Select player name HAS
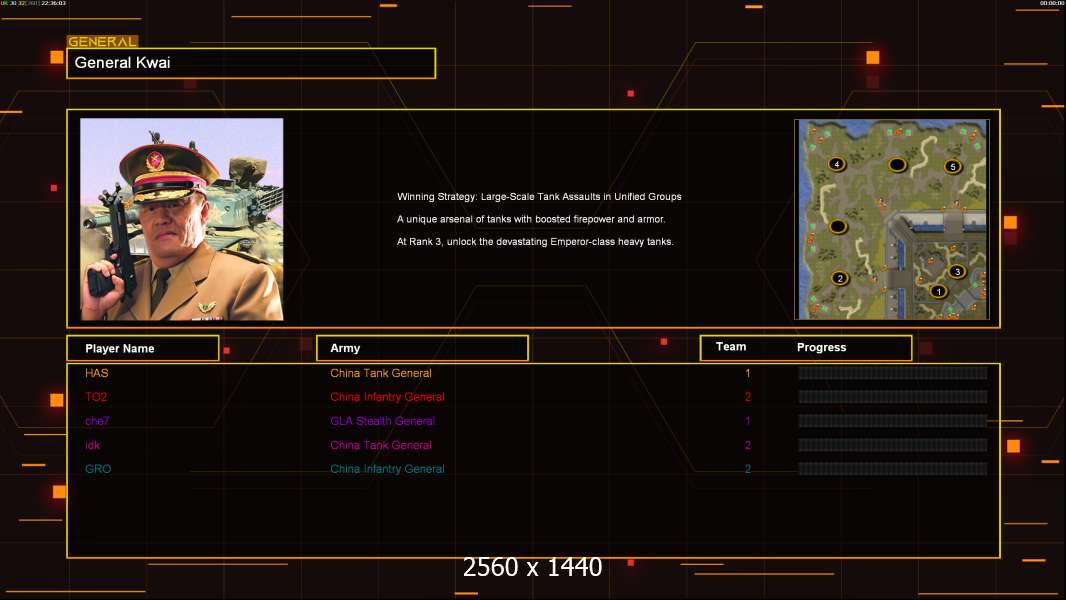Viewport: 1066px width, 600px height. pyautogui.click(x=97, y=373)
